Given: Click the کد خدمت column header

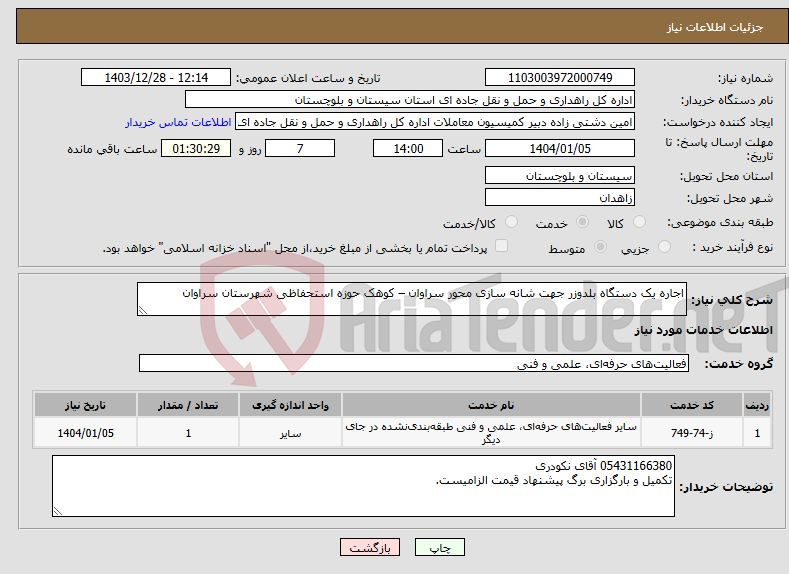Looking at the screenshot, I should 692,405.
